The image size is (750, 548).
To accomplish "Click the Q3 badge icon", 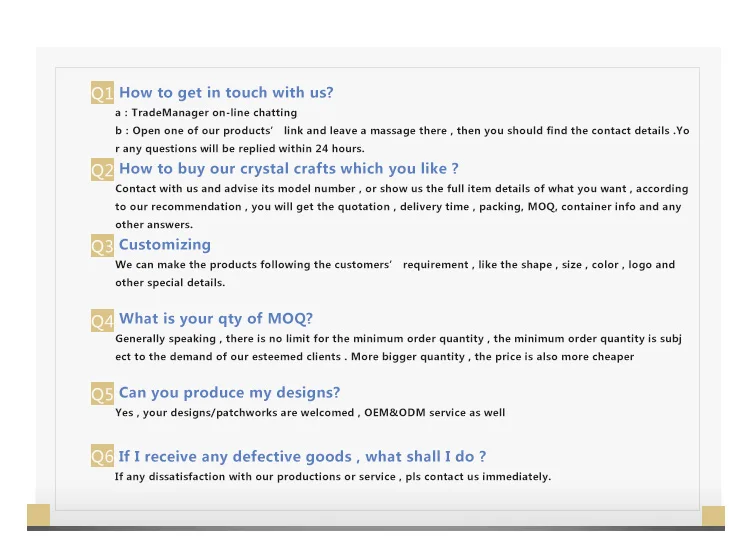I will coord(103,246).
